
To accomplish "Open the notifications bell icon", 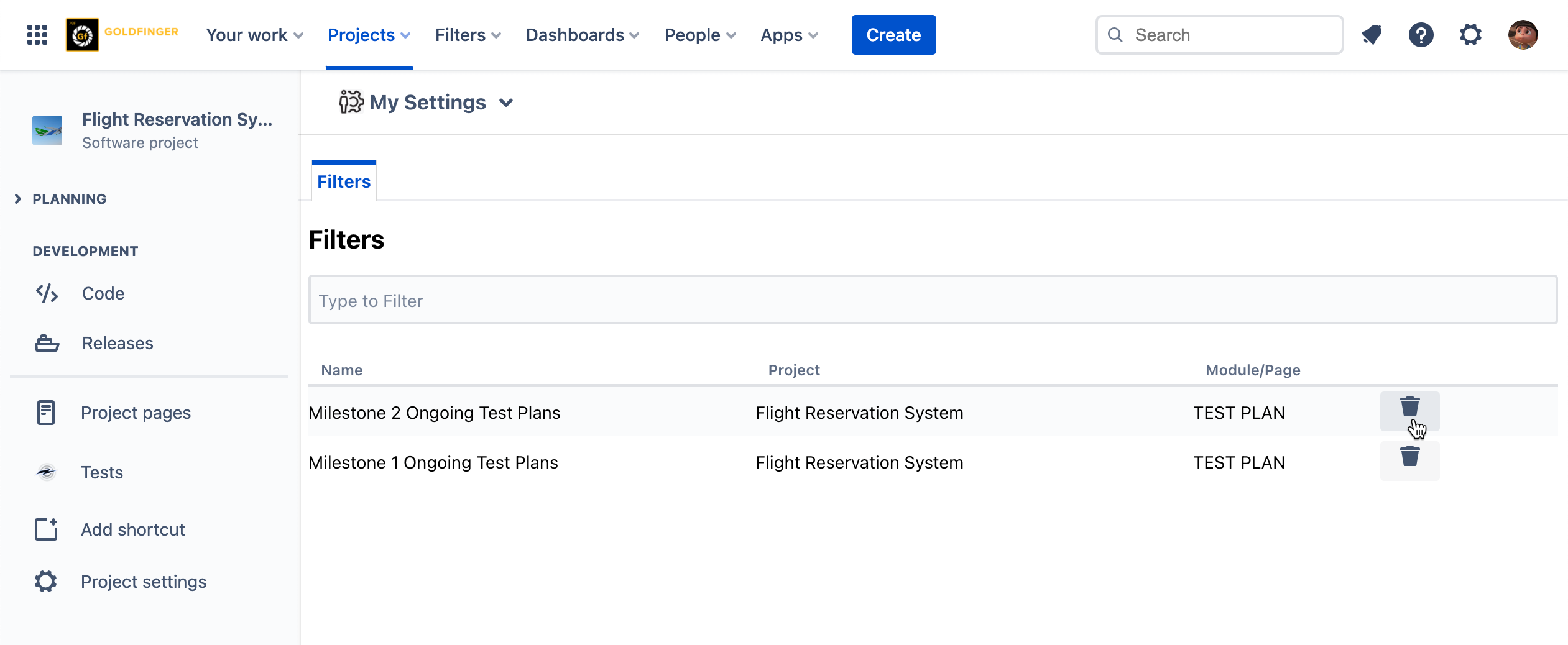I will click(x=1371, y=35).
